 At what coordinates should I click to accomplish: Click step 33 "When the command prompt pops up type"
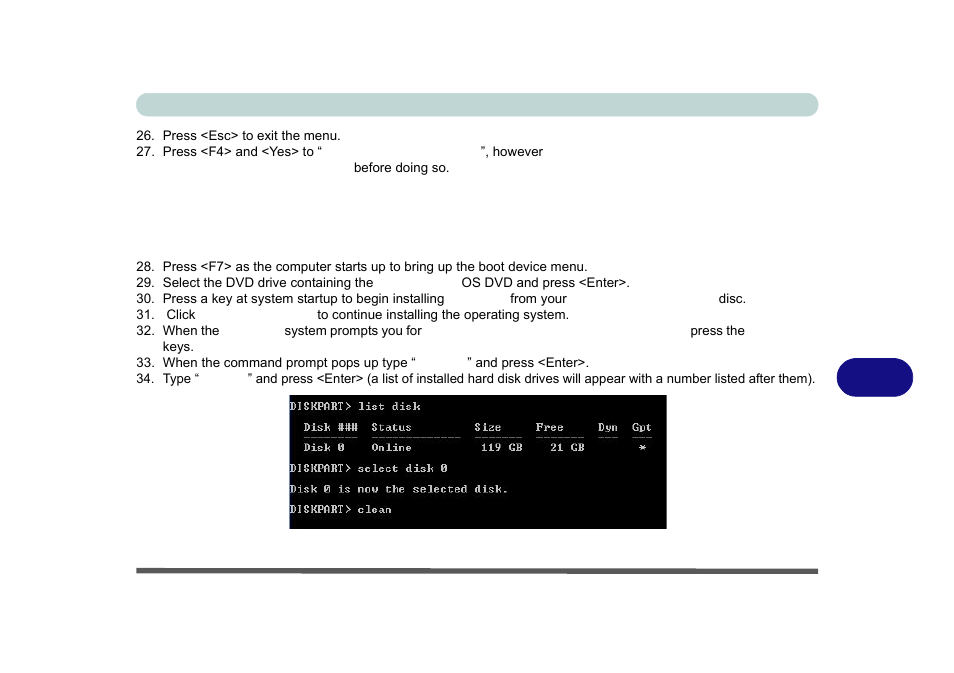tap(285, 363)
